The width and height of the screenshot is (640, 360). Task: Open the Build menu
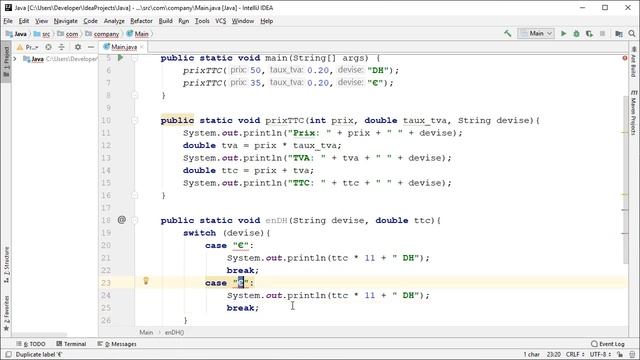(x=165, y=21)
